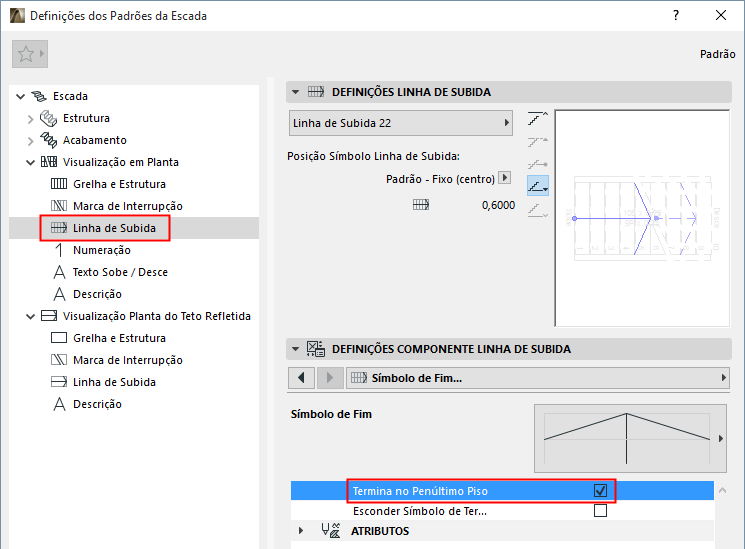Viewport: 745px width, 549px height.
Task: Go to previous component settings page
Action: tap(301, 378)
